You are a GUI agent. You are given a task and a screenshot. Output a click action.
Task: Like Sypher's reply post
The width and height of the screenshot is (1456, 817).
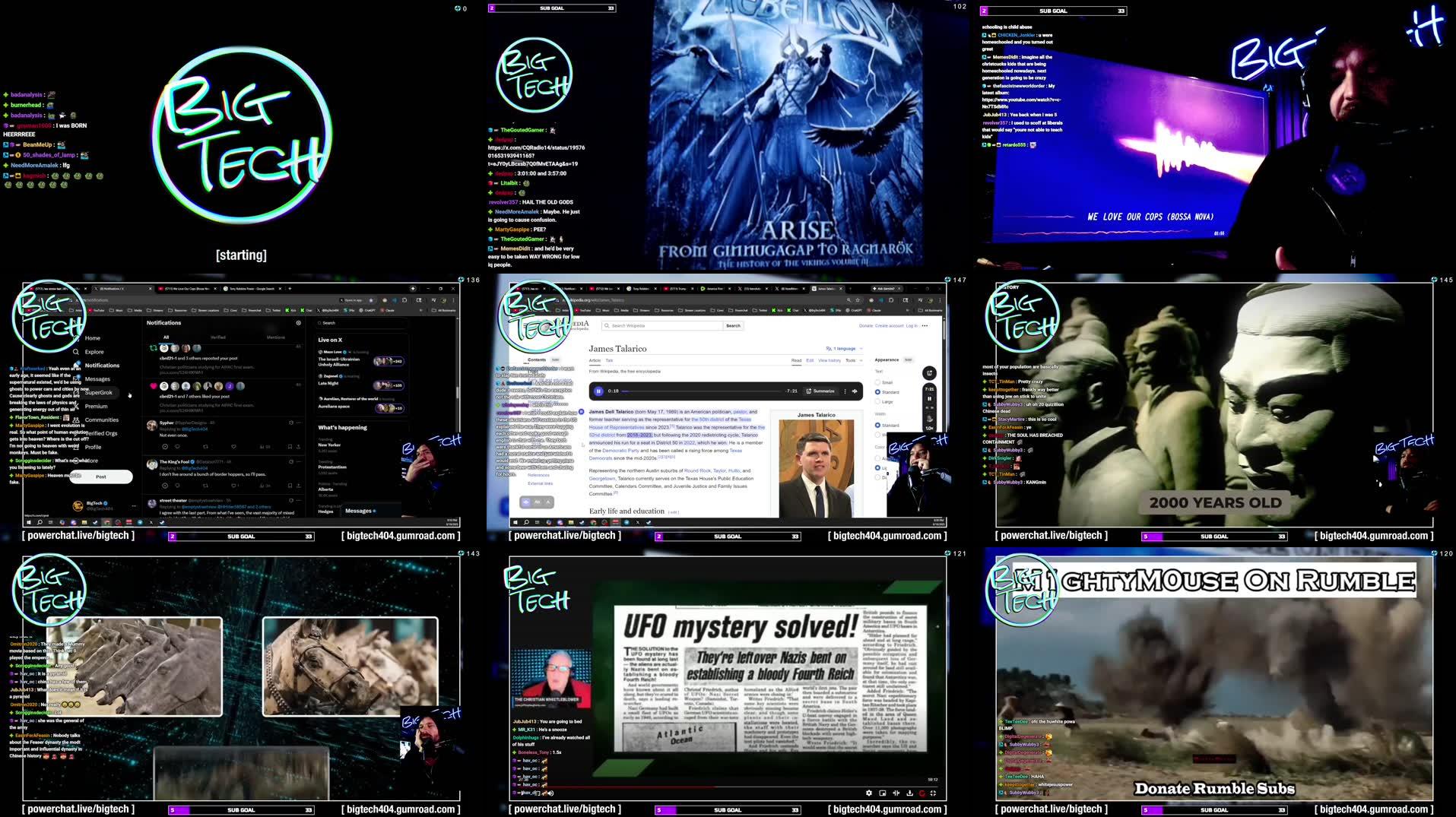[x=233, y=447]
